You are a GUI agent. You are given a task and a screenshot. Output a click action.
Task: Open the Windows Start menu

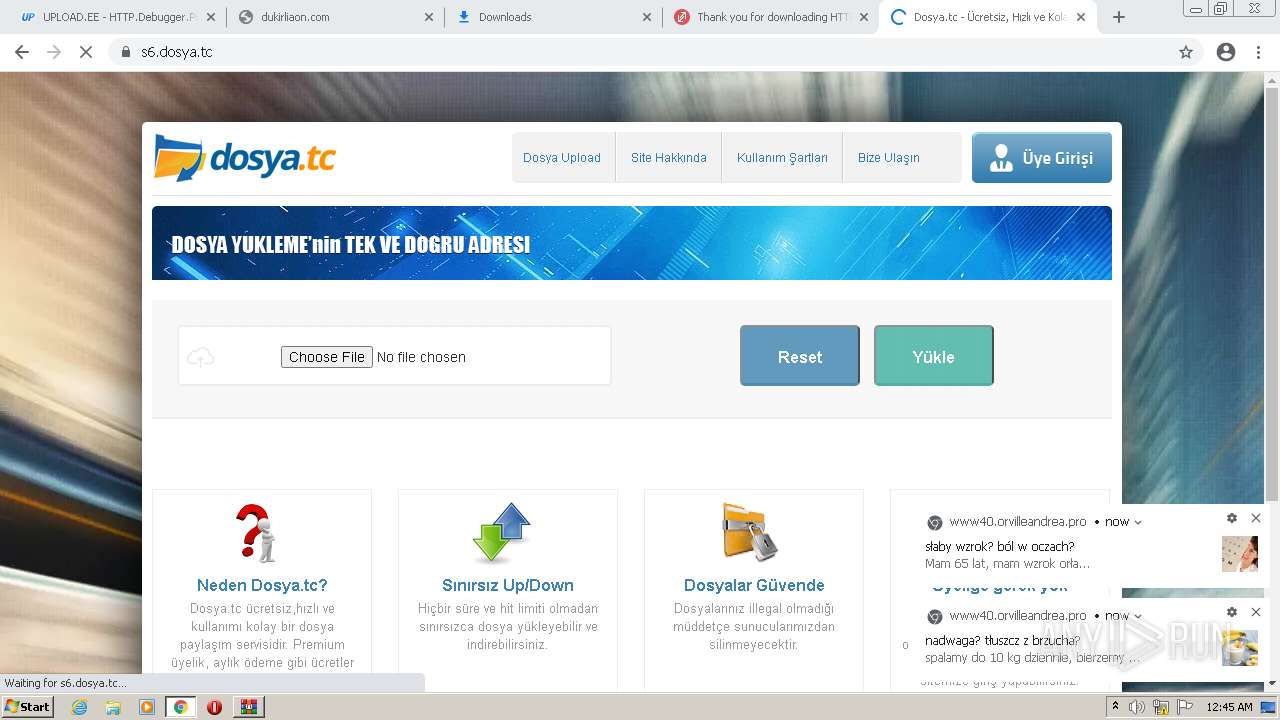click(28, 706)
